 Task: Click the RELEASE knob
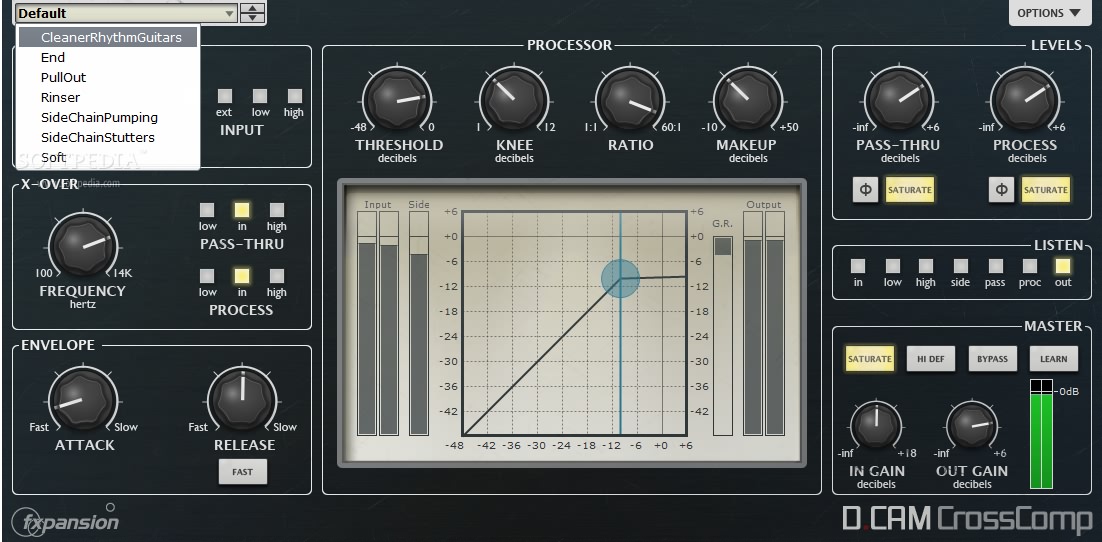[242, 399]
